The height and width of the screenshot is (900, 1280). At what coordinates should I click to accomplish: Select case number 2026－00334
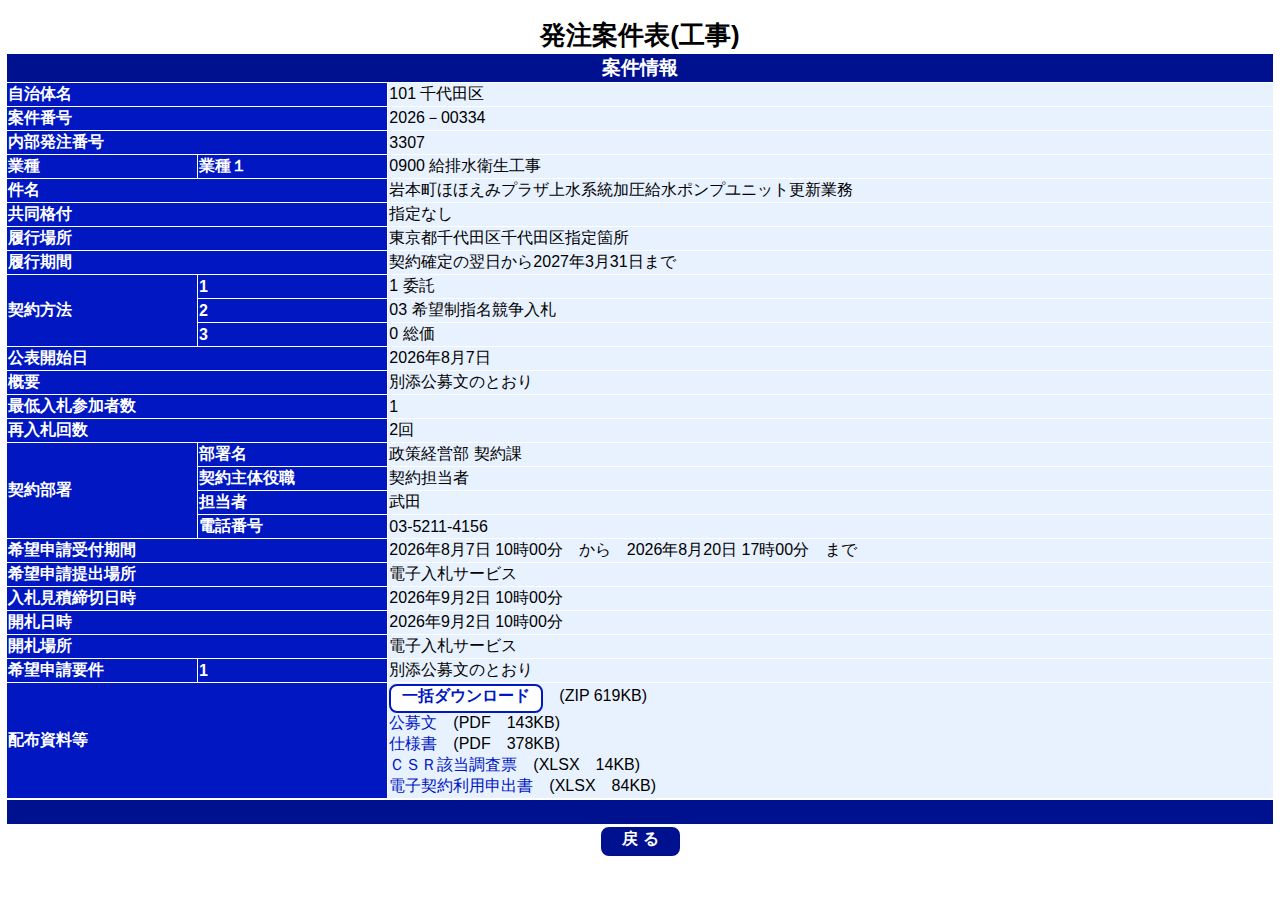click(x=437, y=118)
